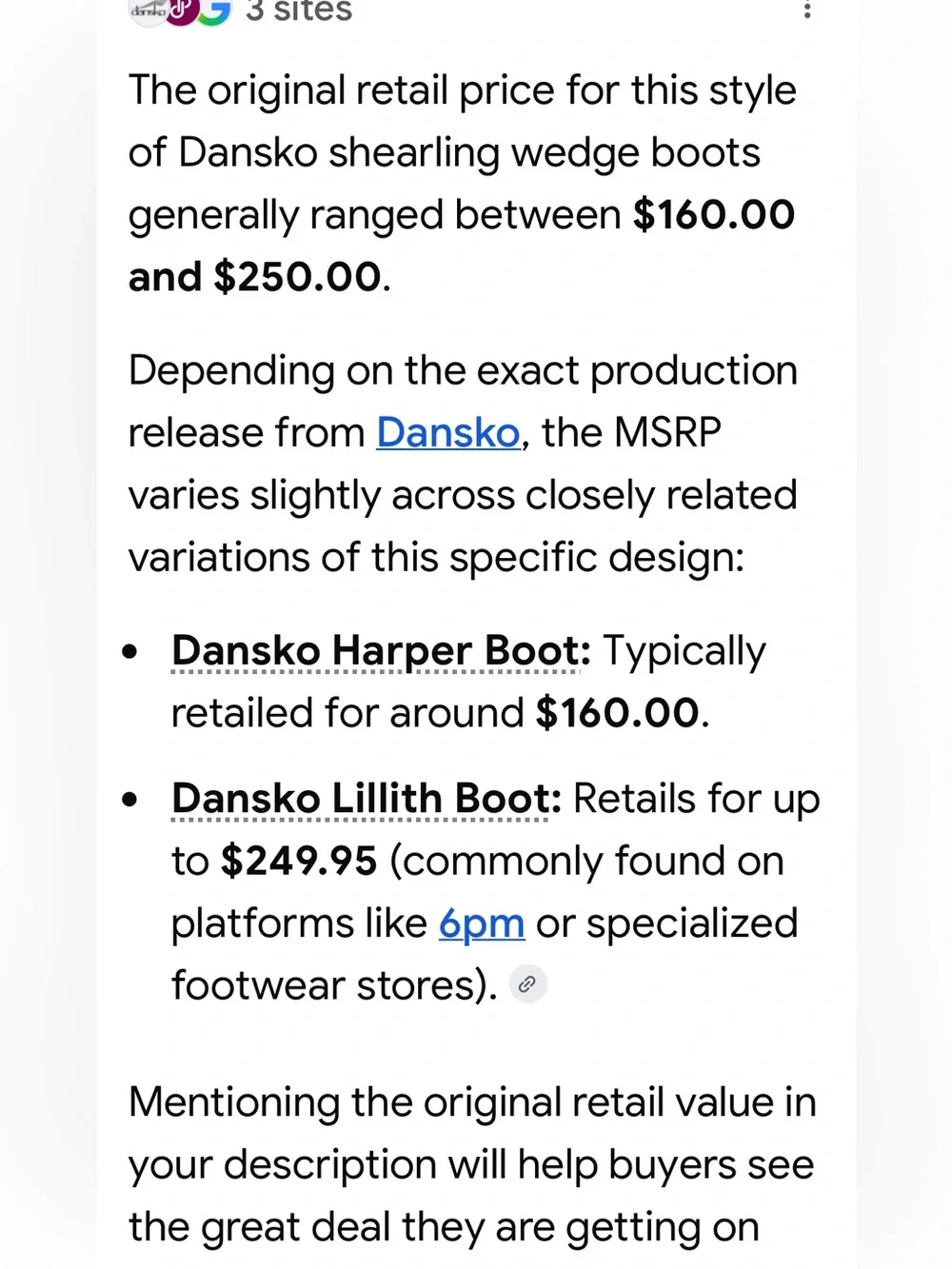Tap the word MSRP
Viewport: 952px width, 1269px height.
click(667, 433)
